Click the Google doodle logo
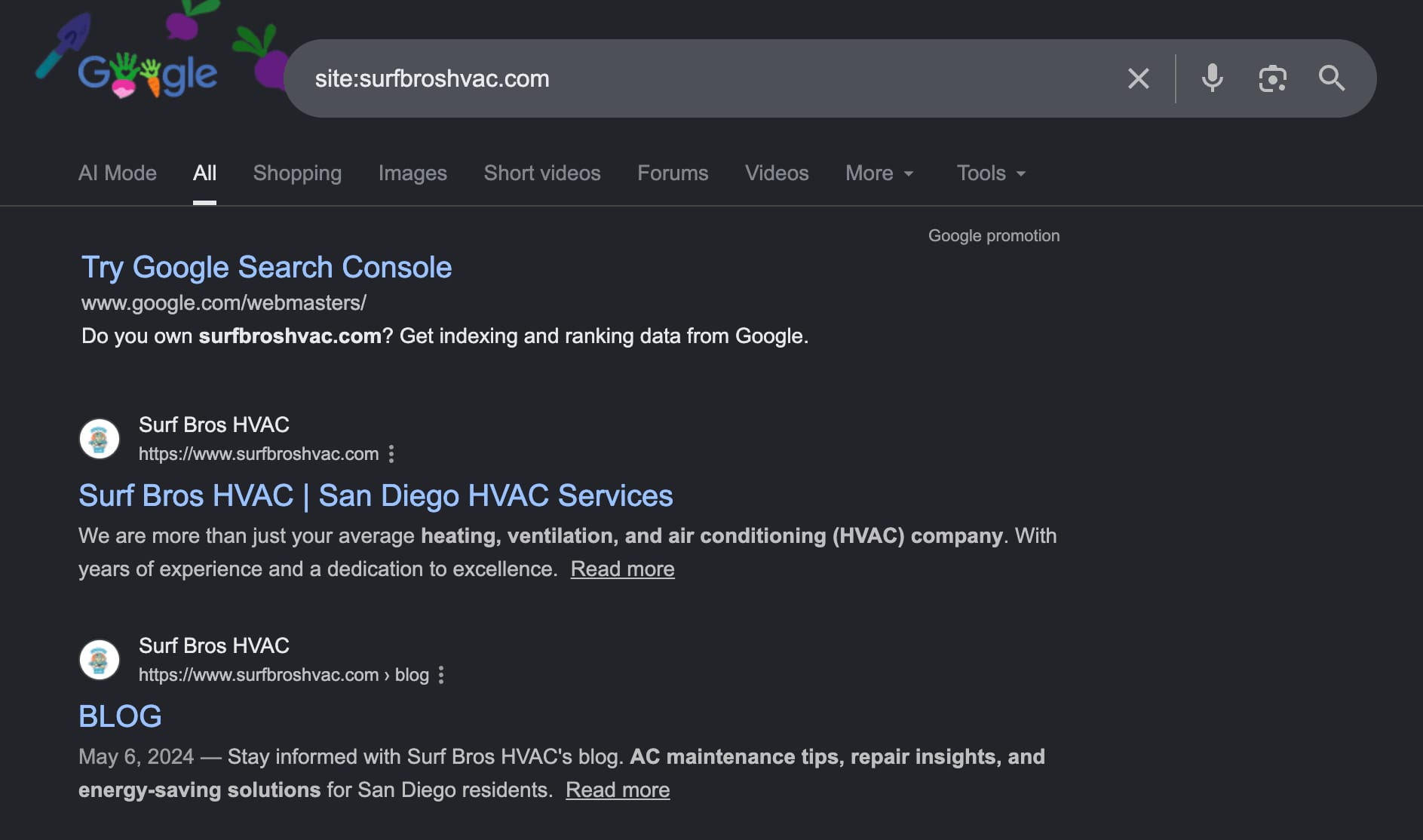The image size is (1423, 840). [148, 75]
